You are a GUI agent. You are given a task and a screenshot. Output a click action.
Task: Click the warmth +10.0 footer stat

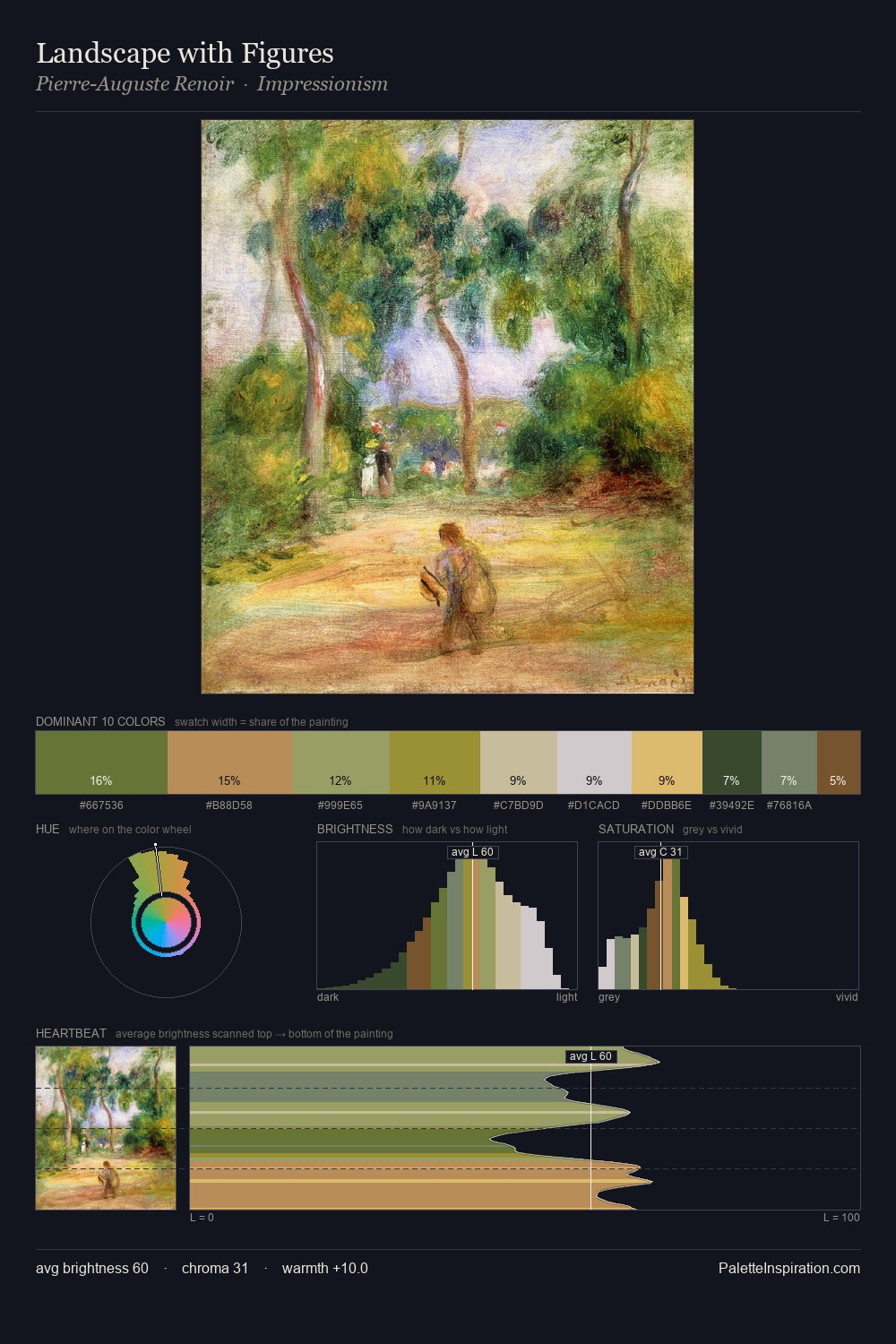point(325,1268)
